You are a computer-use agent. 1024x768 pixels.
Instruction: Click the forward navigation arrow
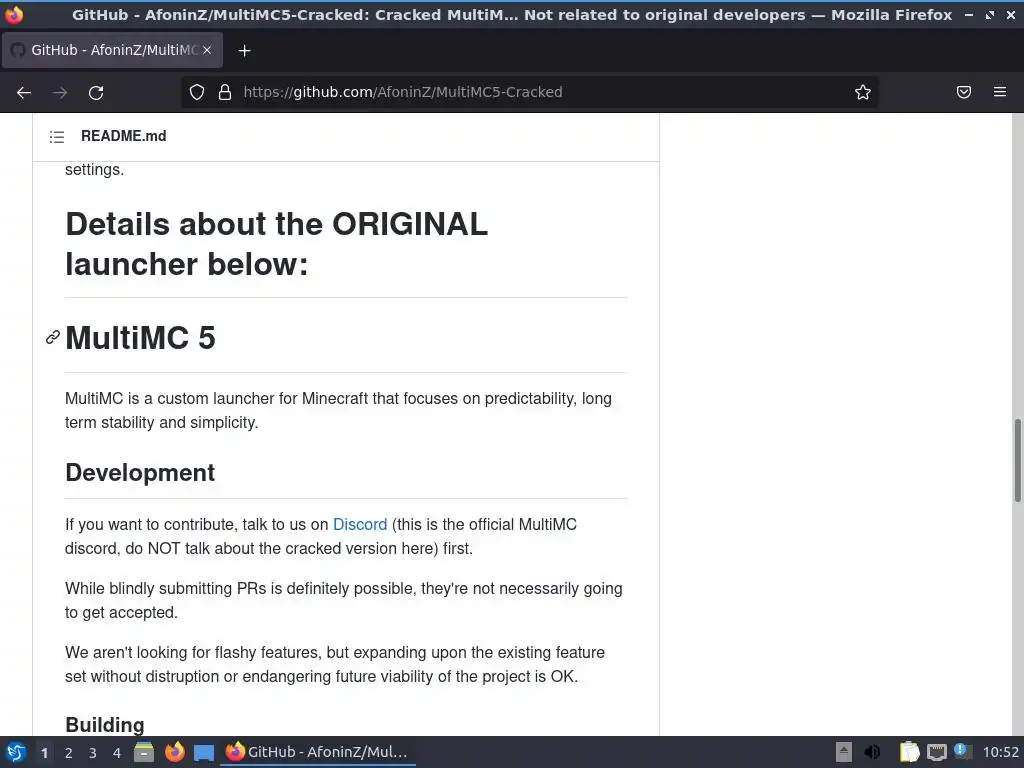(x=60, y=93)
